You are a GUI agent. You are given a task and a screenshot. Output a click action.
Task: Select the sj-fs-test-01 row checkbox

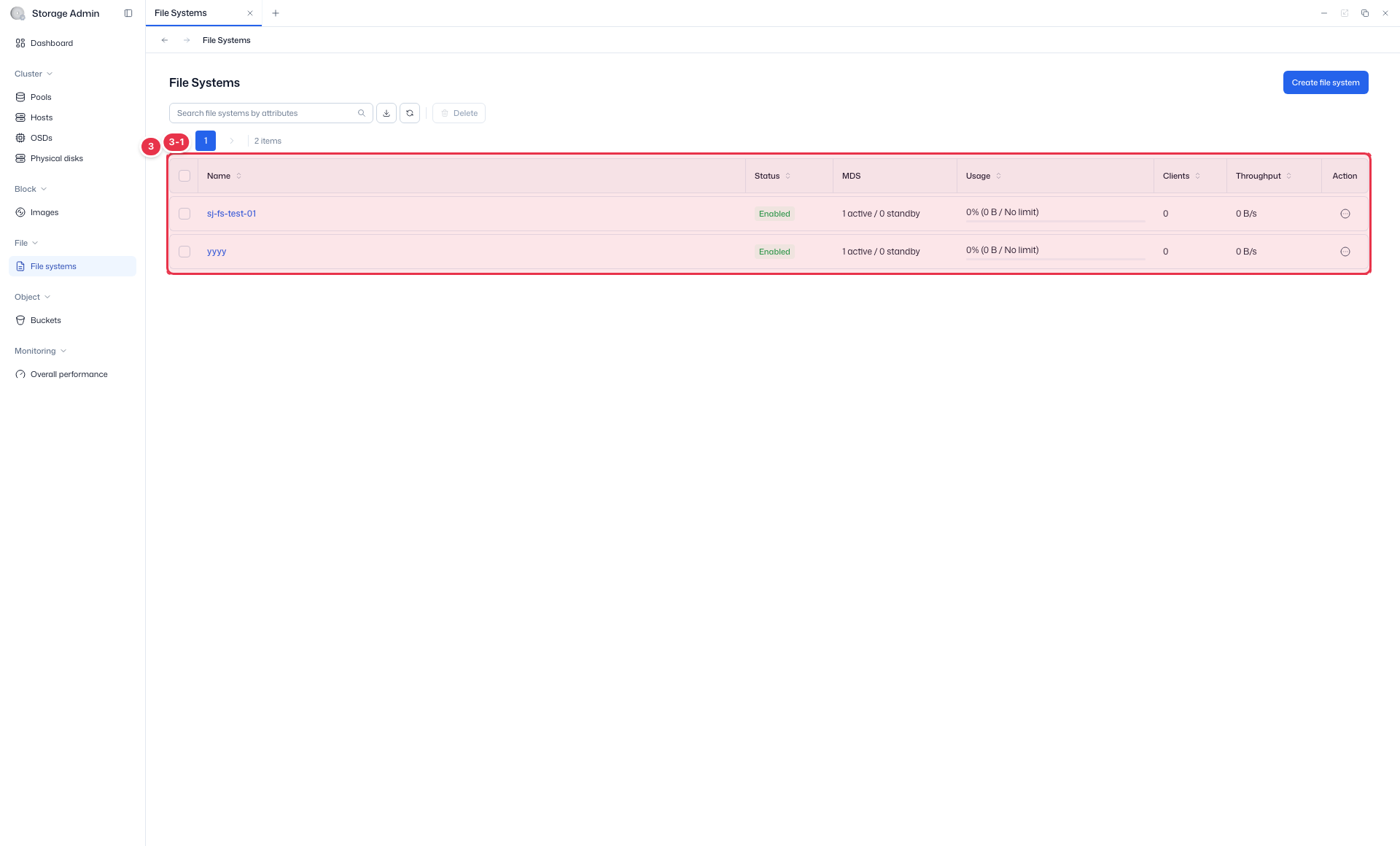184,214
